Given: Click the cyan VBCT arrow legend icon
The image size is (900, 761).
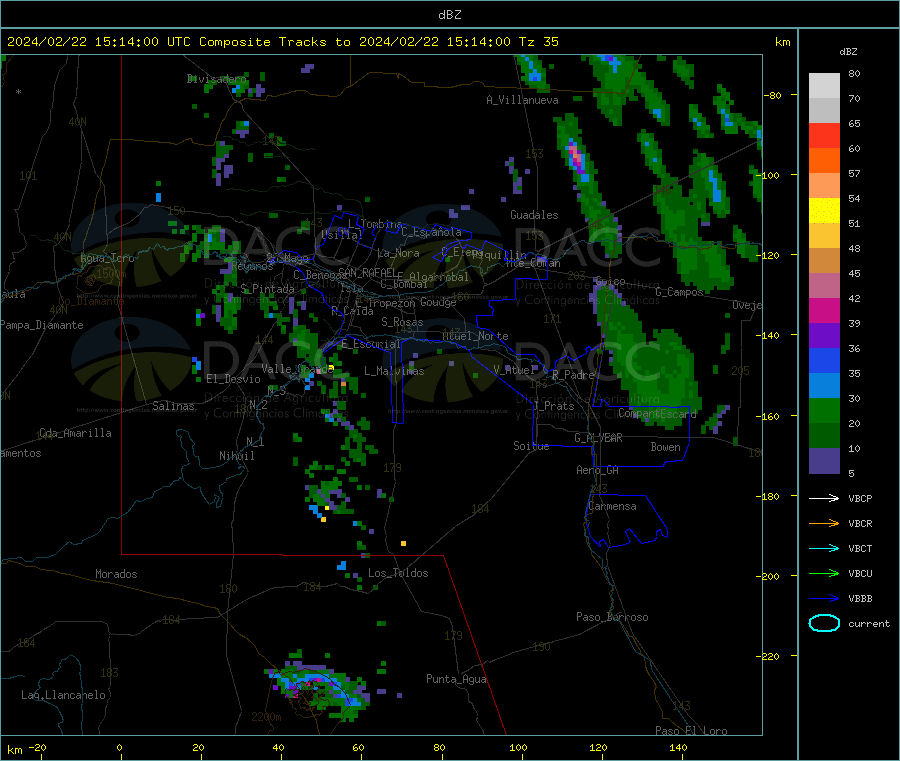Looking at the screenshot, I should click(x=824, y=549).
